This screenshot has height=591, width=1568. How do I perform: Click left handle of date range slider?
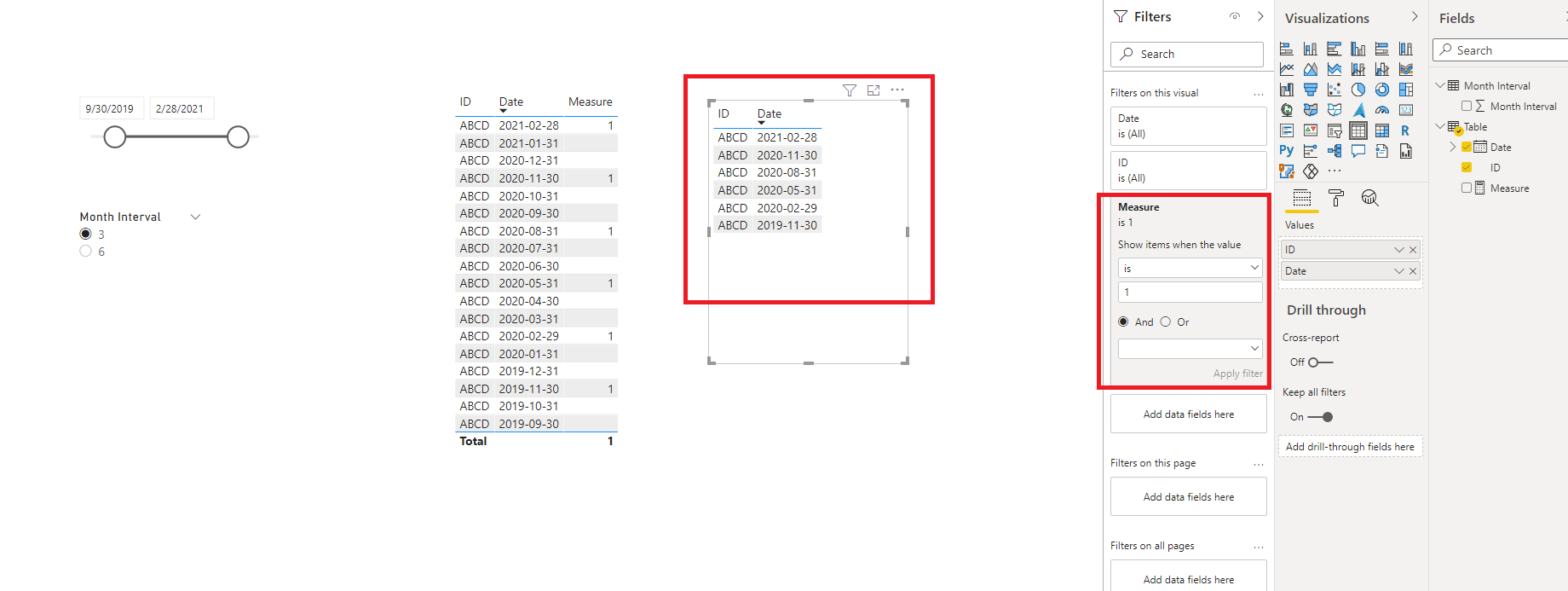pyautogui.click(x=115, y=136)
